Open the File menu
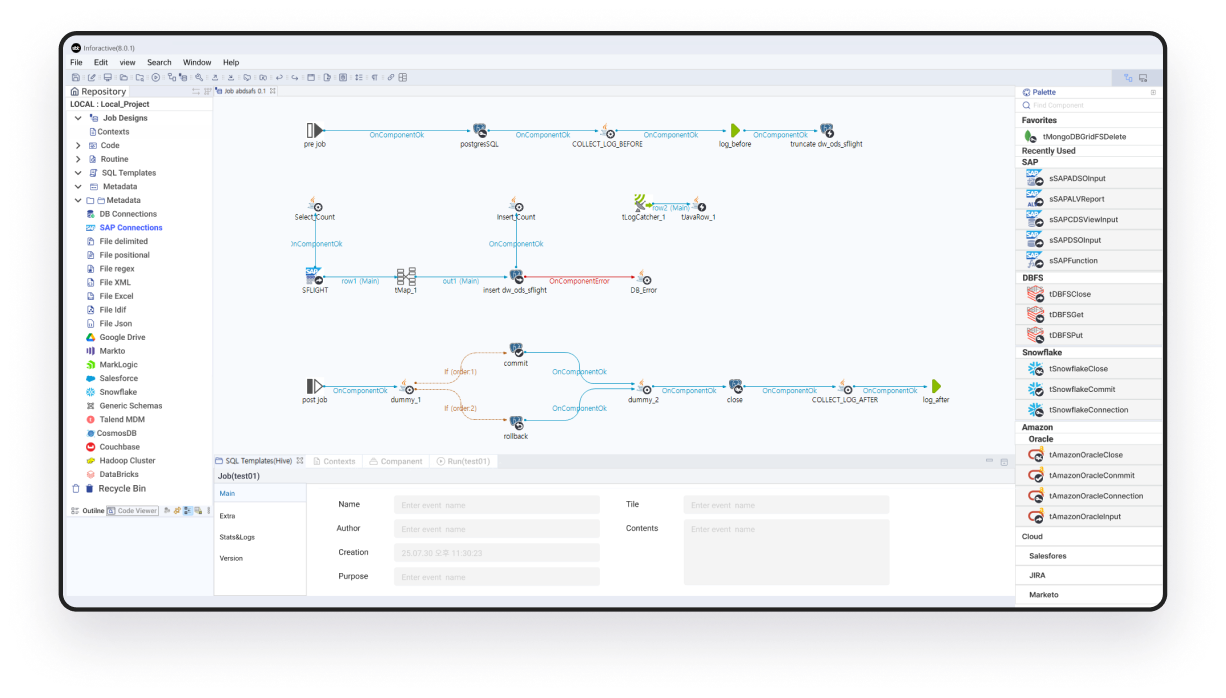The height and width of the screenshot is (698, 1226). (76, 62)
